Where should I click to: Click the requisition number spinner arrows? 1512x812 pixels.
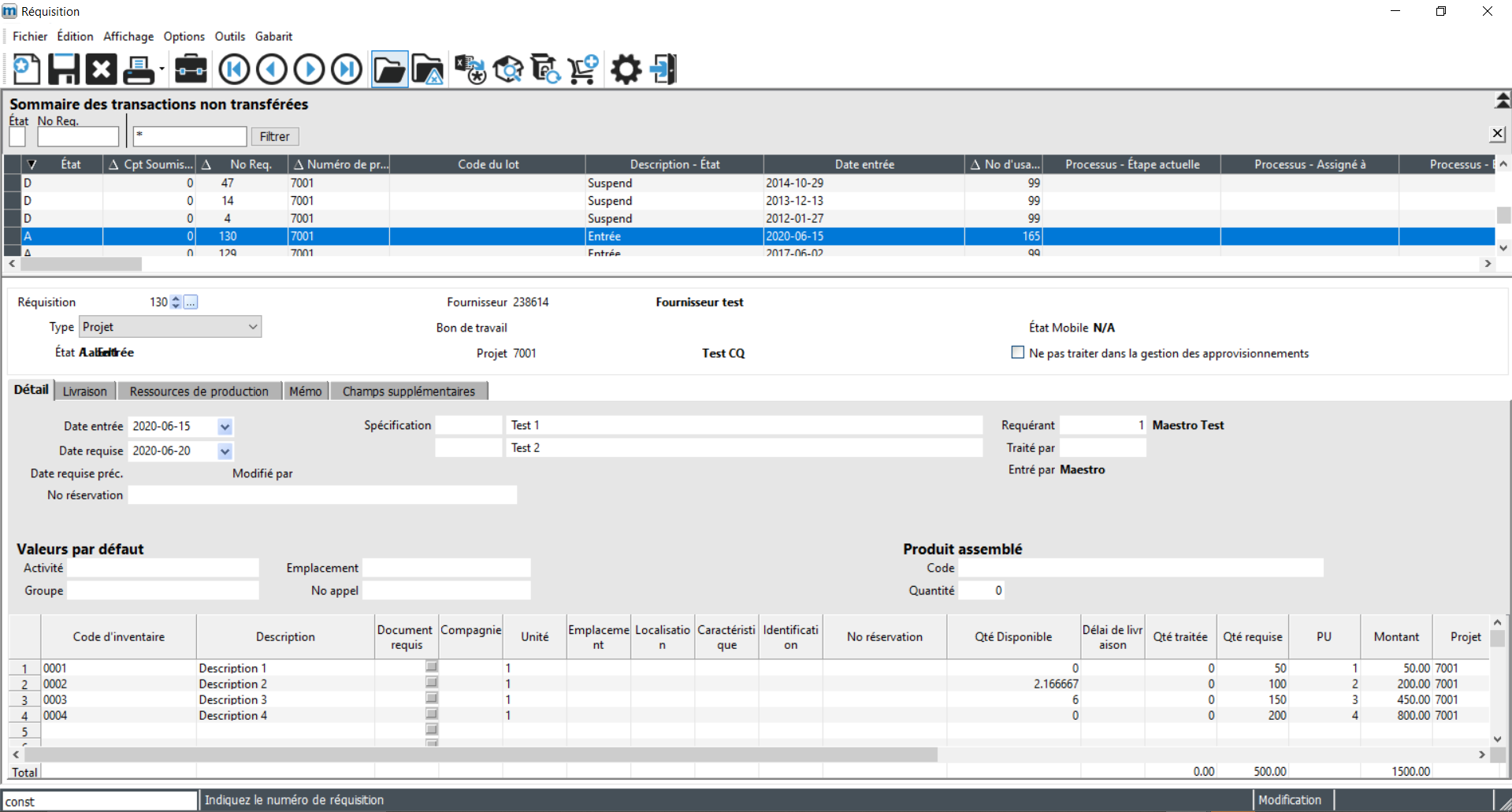click(x=176, y=302)
